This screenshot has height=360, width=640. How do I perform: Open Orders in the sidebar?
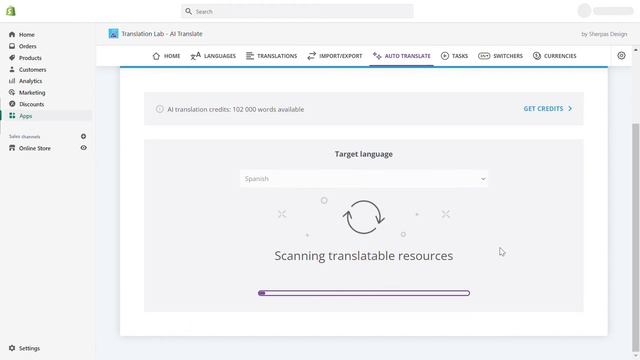coord(27,46)
